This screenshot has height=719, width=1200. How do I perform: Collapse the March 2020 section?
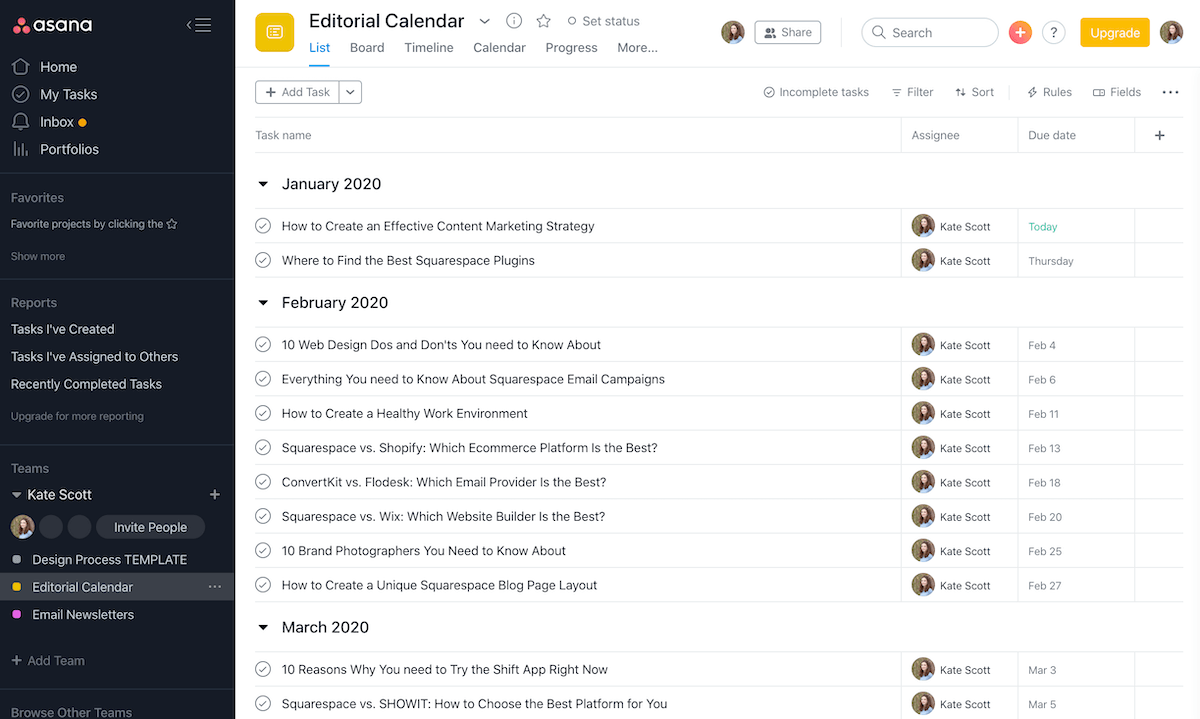point(263,628)
